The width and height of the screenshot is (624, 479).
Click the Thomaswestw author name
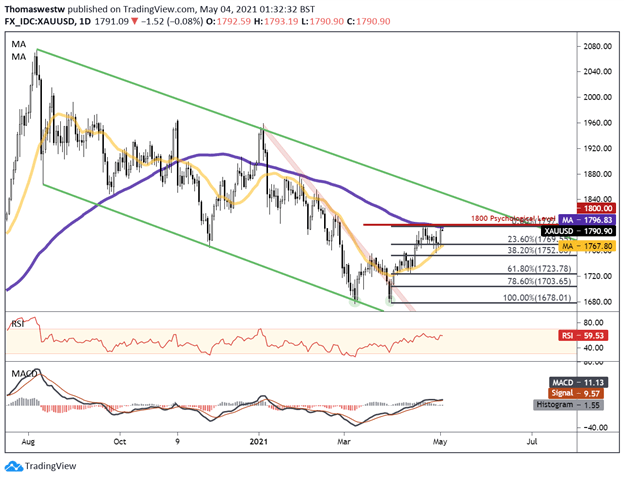click(35, 9)
